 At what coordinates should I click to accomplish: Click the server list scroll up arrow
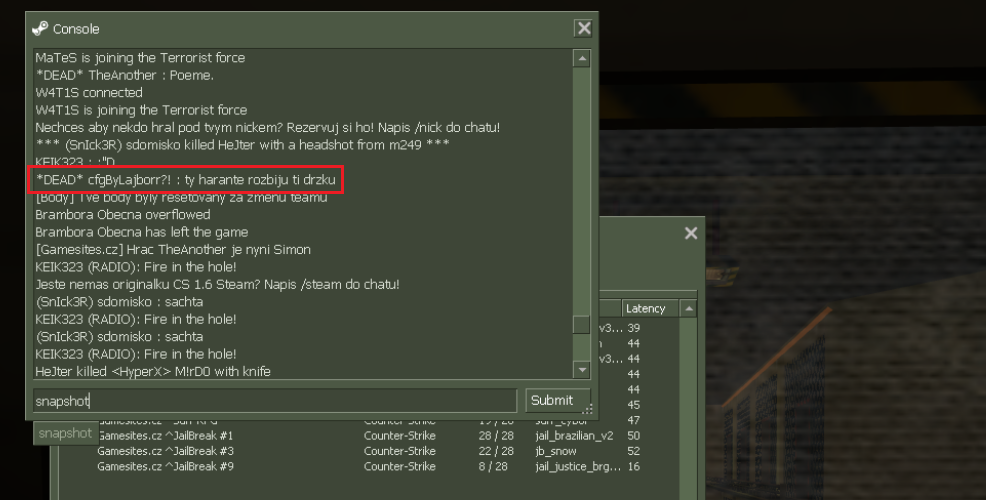point(689,309)
